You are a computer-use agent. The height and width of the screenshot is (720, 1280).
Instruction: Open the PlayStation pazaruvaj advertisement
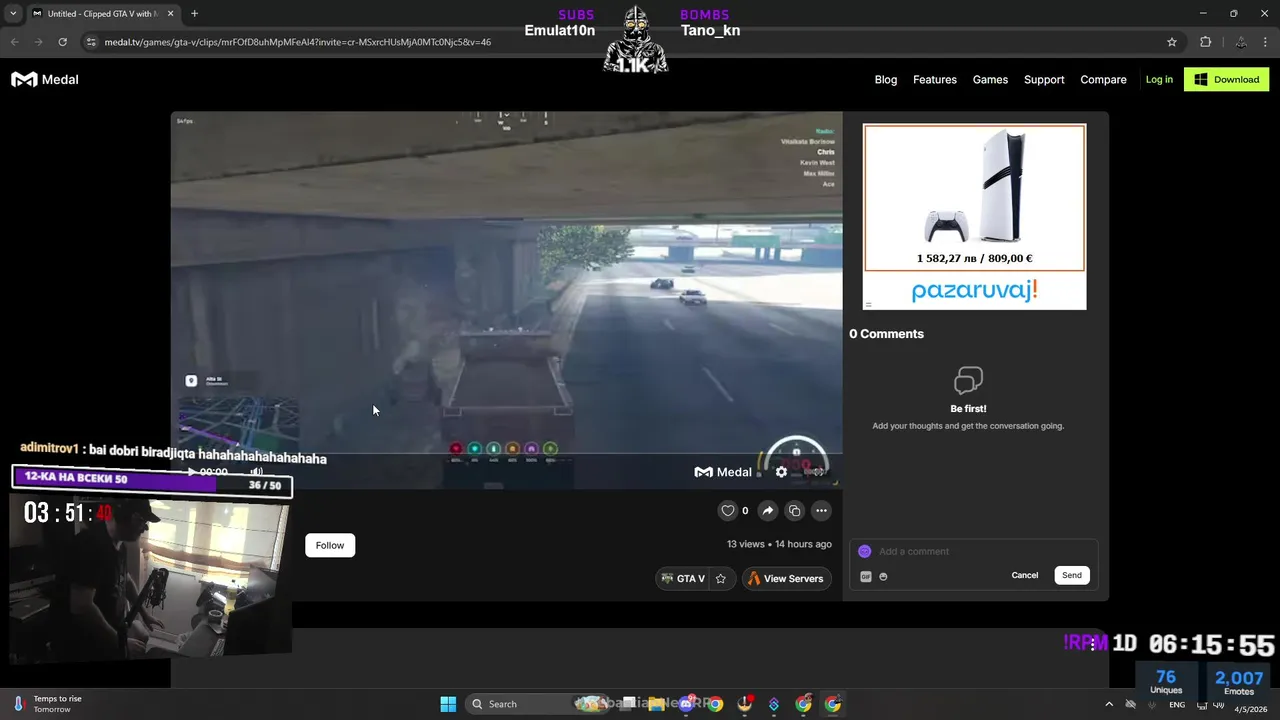pos(974,217)
